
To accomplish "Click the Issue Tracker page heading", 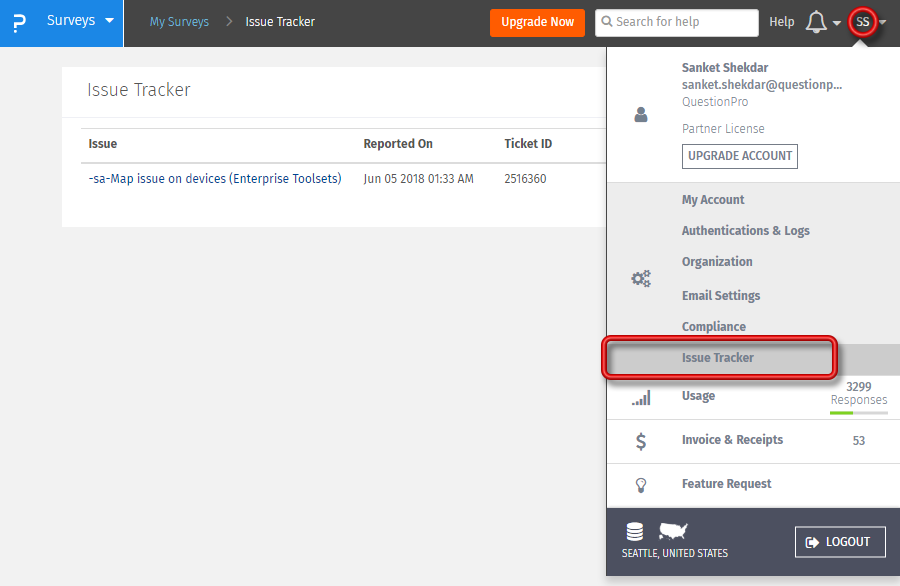I will [x=138, y=90].
